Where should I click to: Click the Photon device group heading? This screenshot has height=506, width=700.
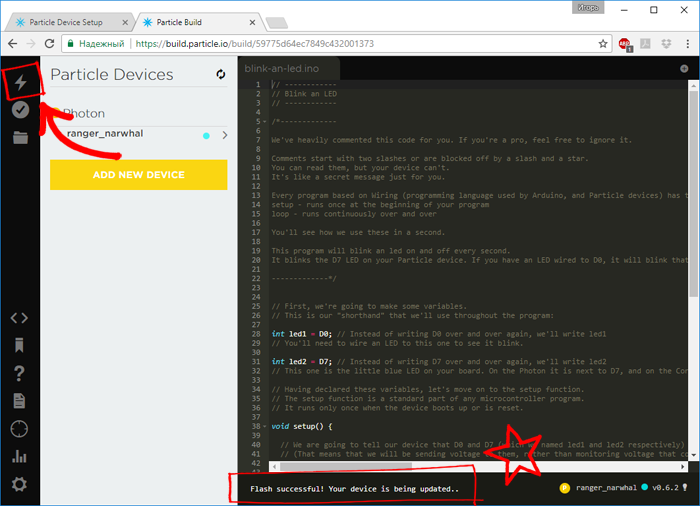tap(84, 113)
